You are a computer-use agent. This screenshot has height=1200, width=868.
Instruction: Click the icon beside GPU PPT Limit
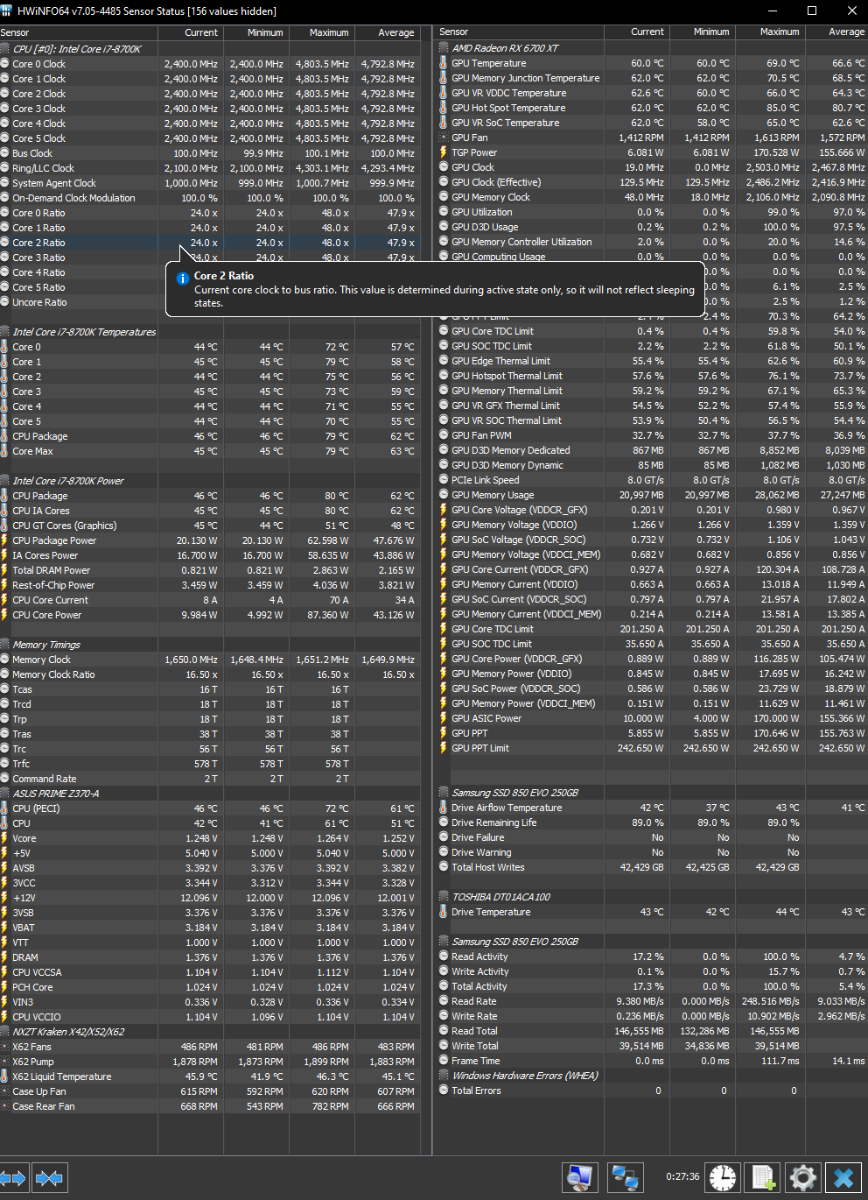[x=443, y=748]
